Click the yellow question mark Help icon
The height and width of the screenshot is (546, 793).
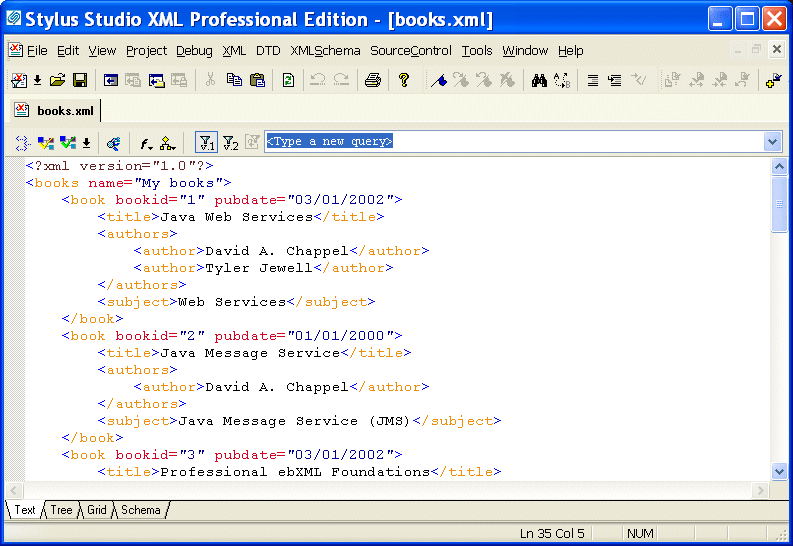pos(403,80)
